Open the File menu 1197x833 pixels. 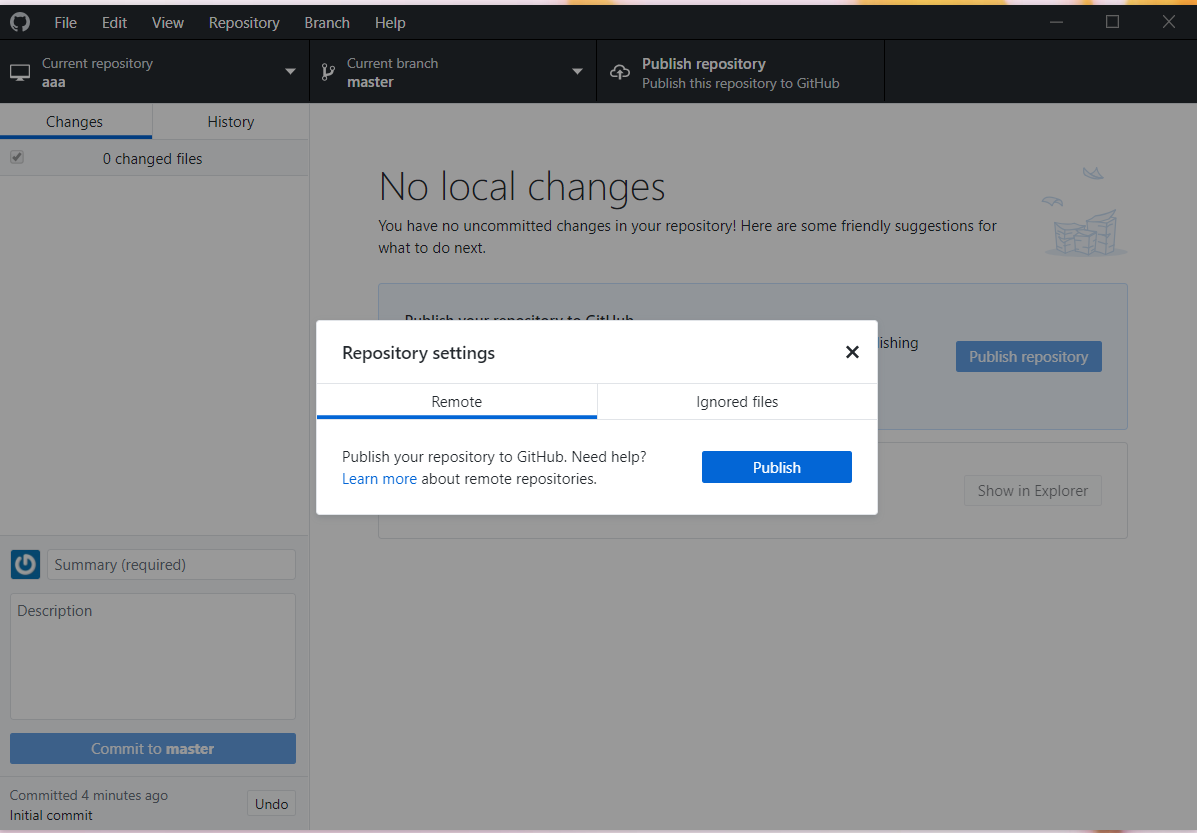pos(66,23)
